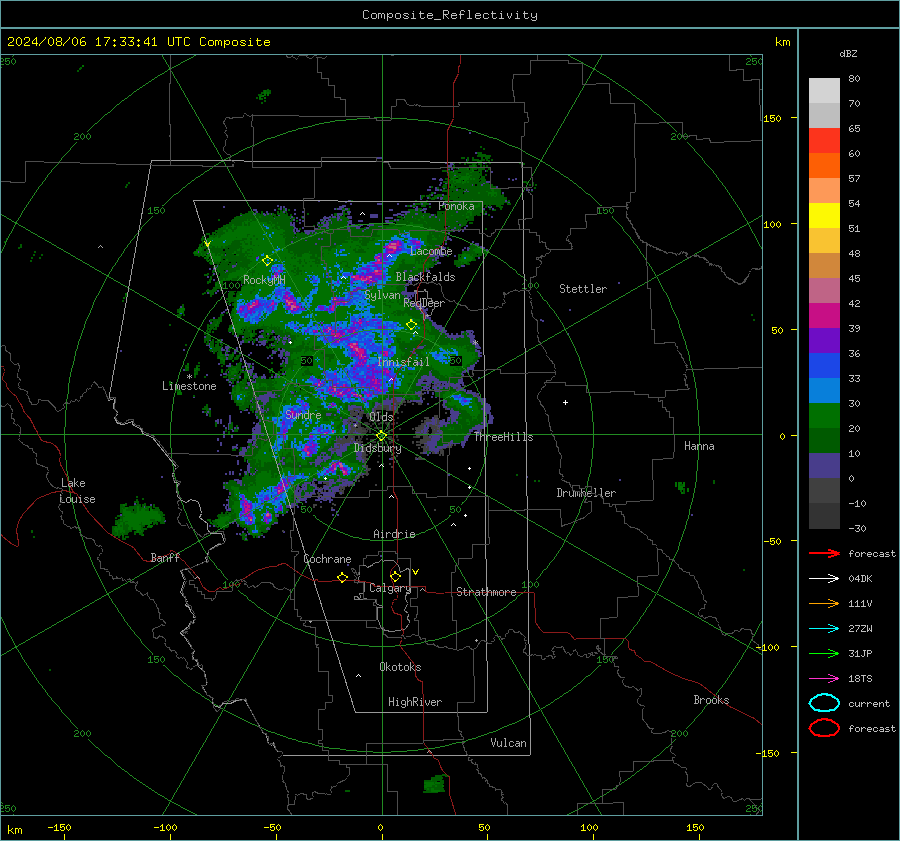Image resolution: width=900 pixels, height=841 pixels.
Task: Click the cyan 27ZW legend arrow
Action: (x=824, y=629)
